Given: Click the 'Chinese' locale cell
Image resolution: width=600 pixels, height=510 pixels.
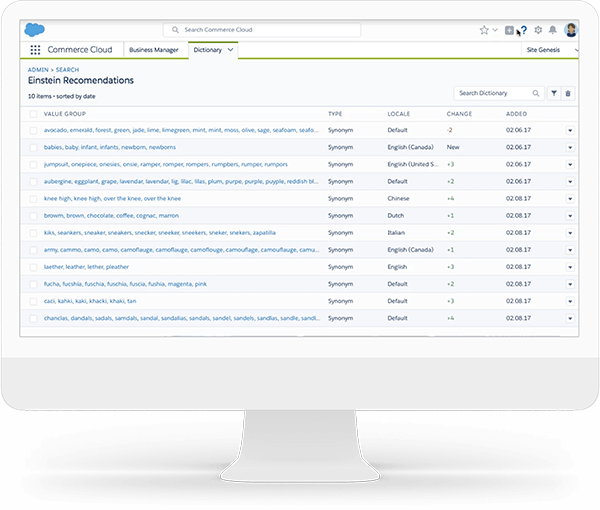Looking at the screenshot, I should point(398,199).
